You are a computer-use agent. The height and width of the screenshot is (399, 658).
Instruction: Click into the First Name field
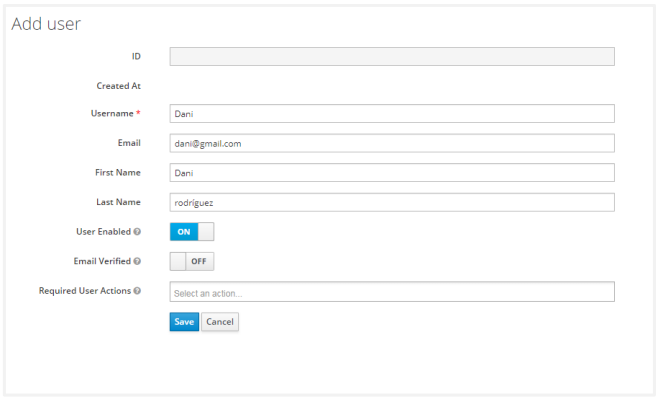(392, 172)
